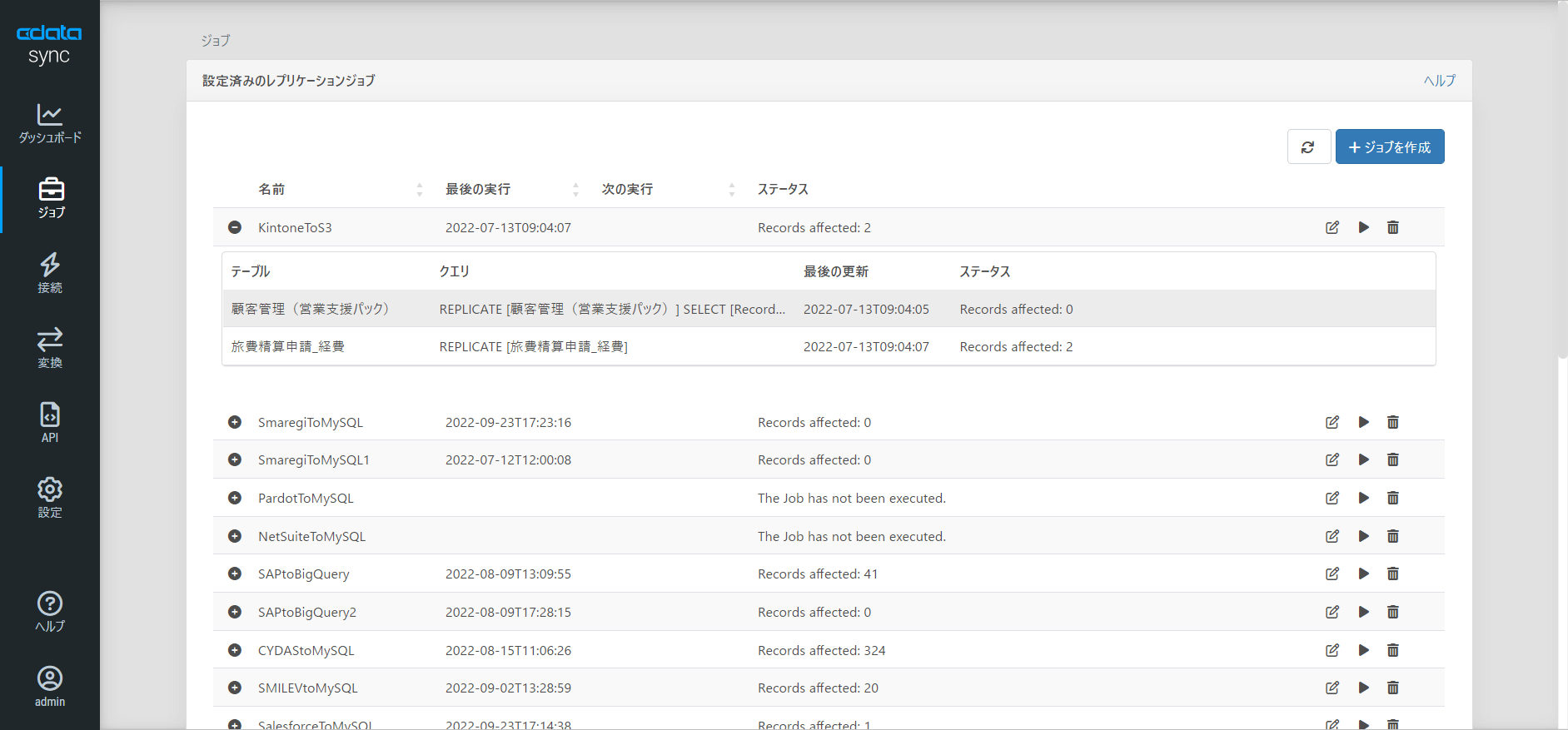Viewport: 1568px width, 730px height.
Task: Click the ジョブを作成 button
Action: pos(1389,147)
